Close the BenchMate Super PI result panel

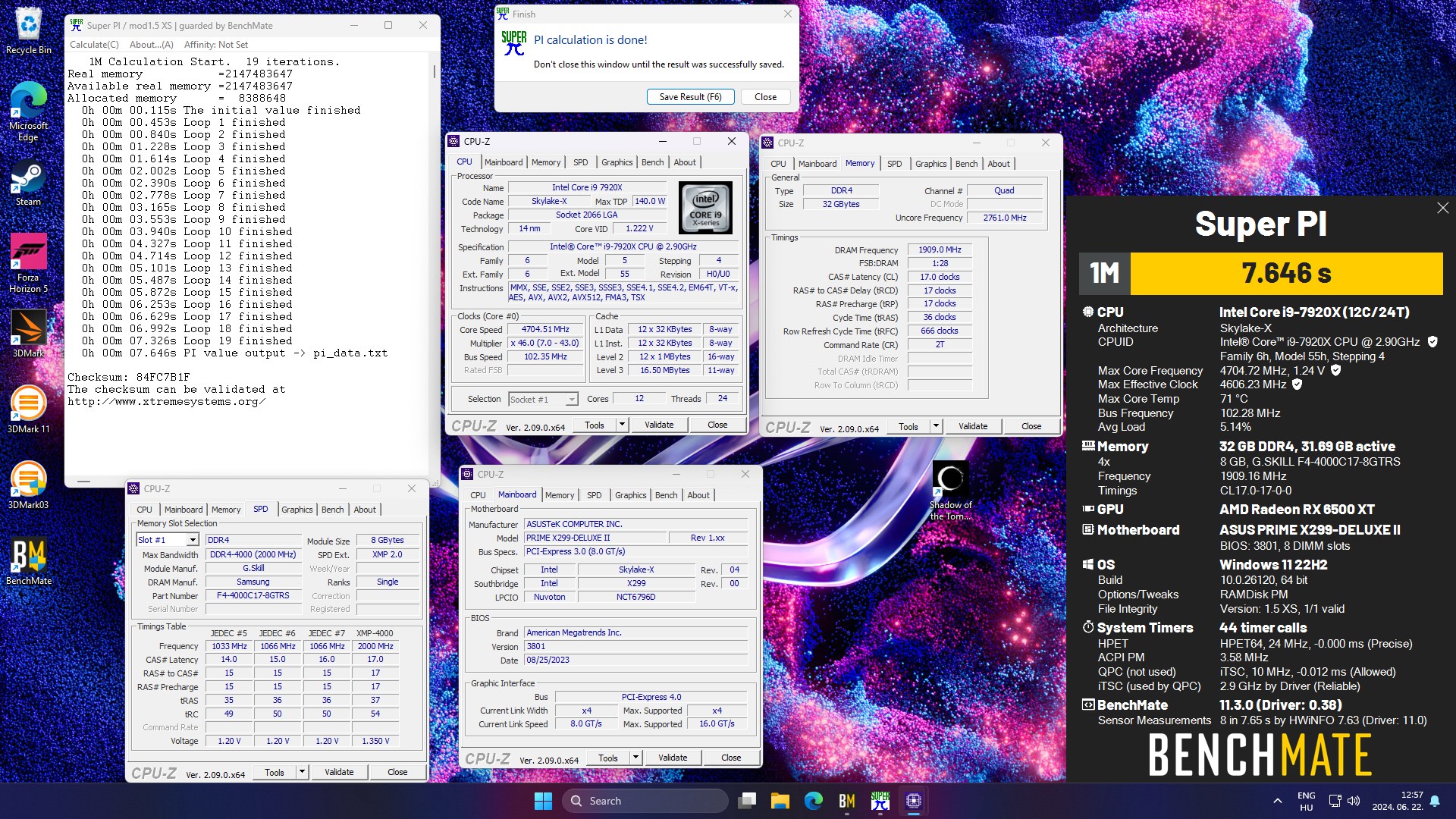(x=1442, y=208)
